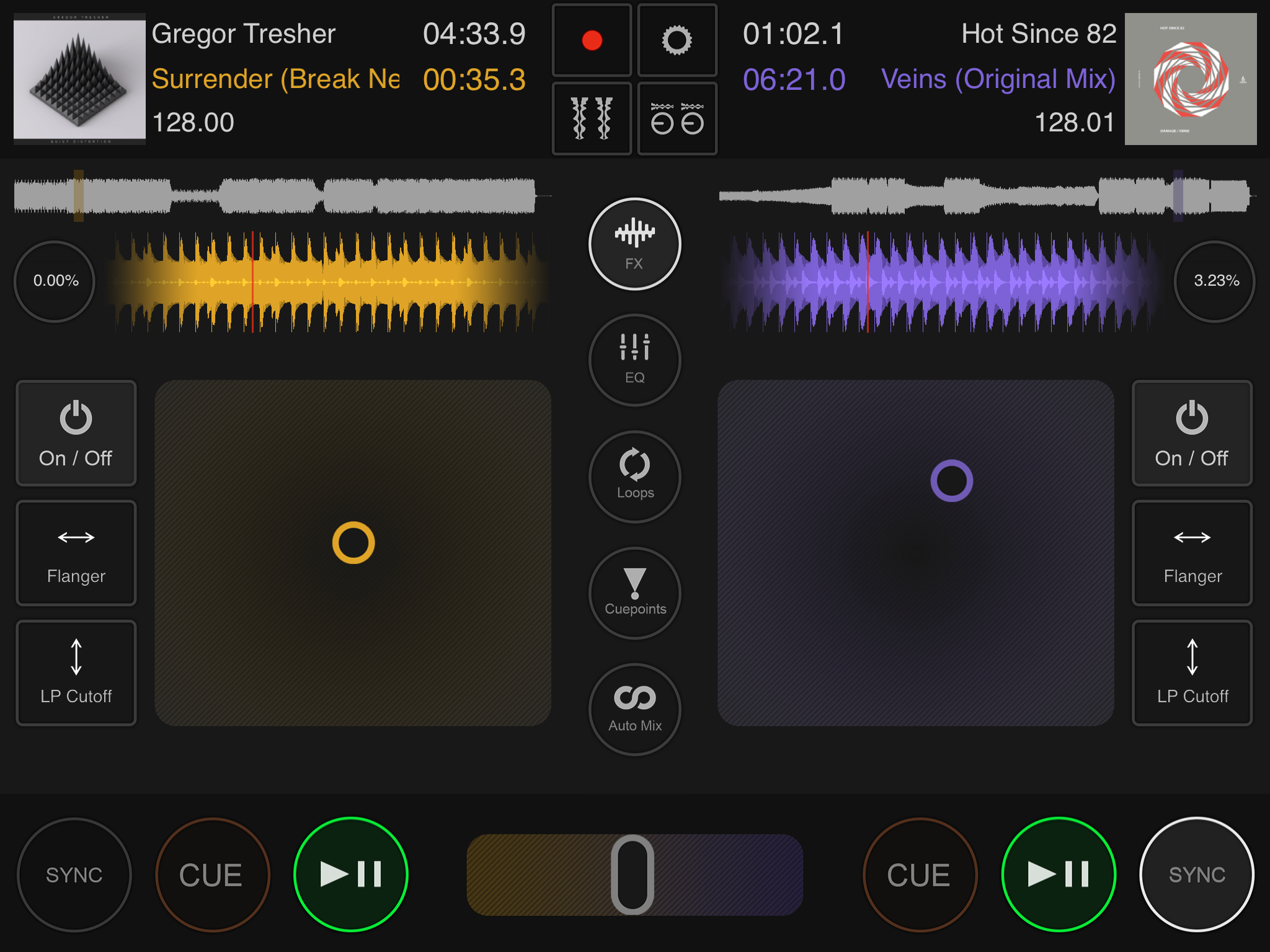Open the Loops panel

[634, 477]
